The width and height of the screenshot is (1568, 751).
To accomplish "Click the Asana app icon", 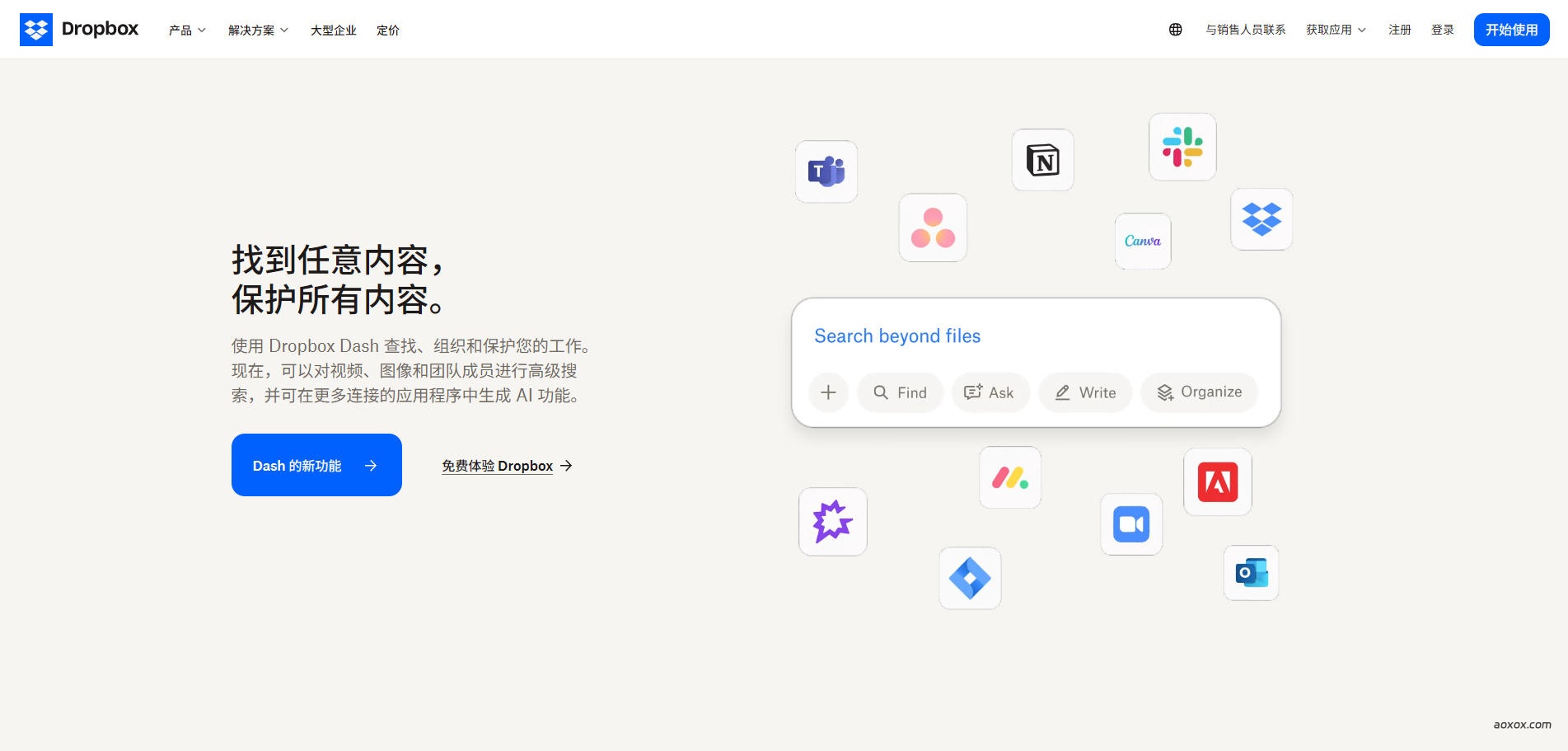I will coord(933,228).
